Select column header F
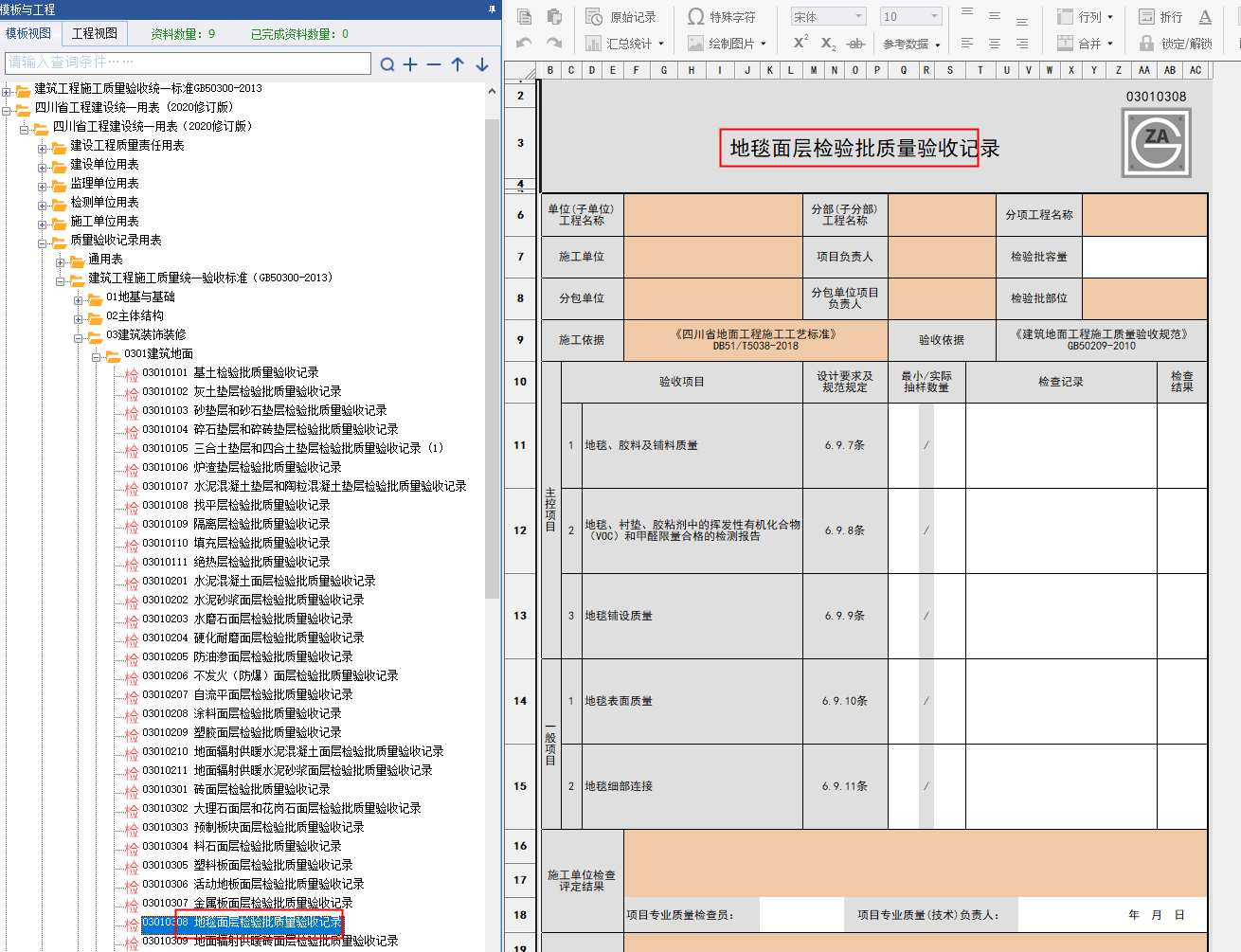The height and width of the screenshot is (952, 1241). coord(636,70)
